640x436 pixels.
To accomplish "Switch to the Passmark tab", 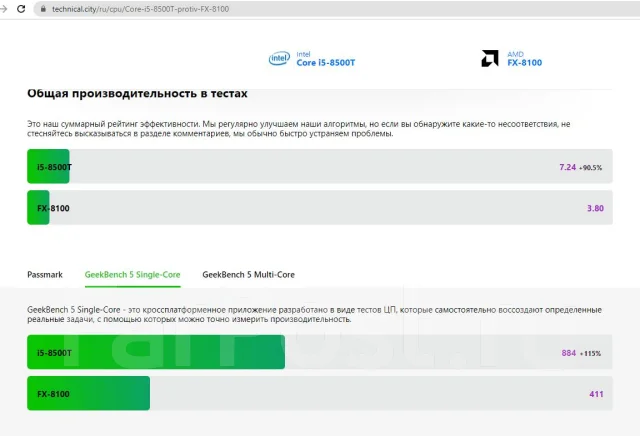I will coord(45,275).
